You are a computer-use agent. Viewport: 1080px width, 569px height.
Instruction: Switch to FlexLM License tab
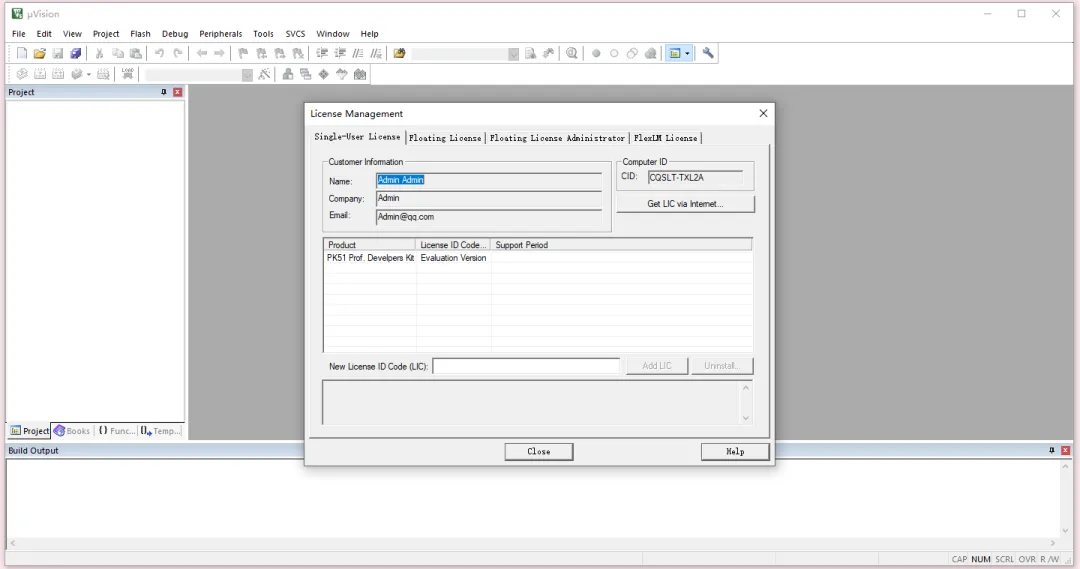click(665, 138)
